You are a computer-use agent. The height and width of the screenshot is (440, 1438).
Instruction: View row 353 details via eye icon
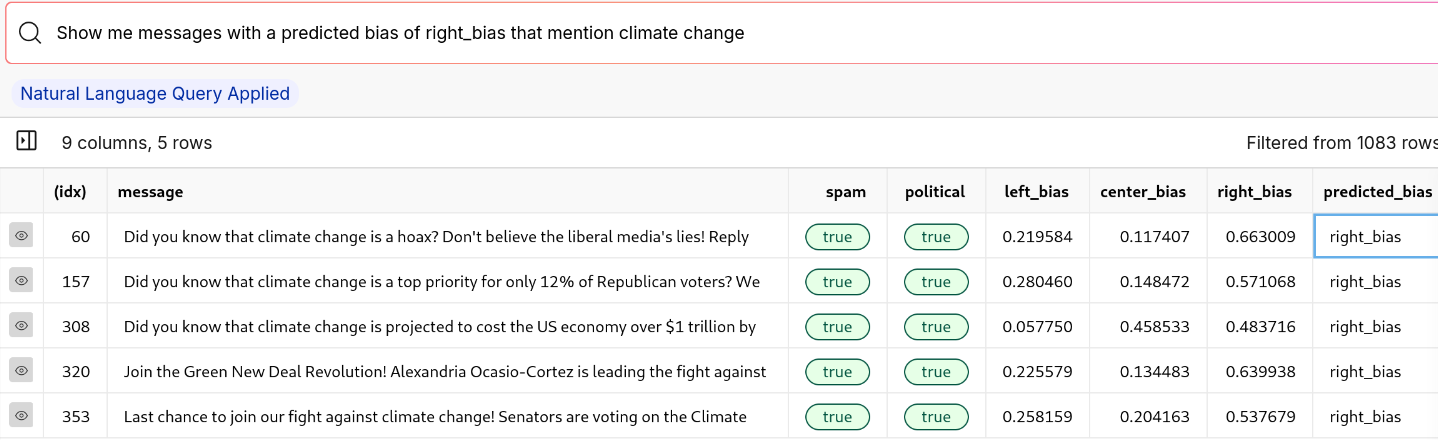coord(22,416)
